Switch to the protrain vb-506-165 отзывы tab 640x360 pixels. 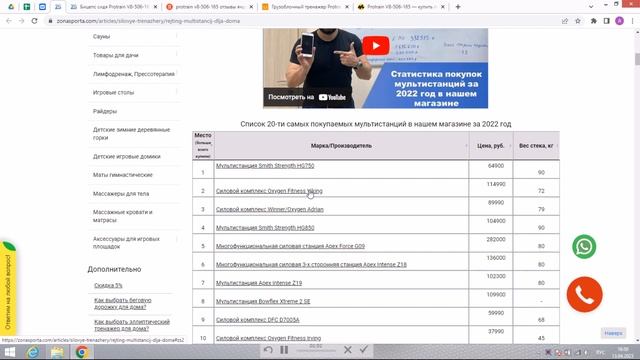(208, 7)
